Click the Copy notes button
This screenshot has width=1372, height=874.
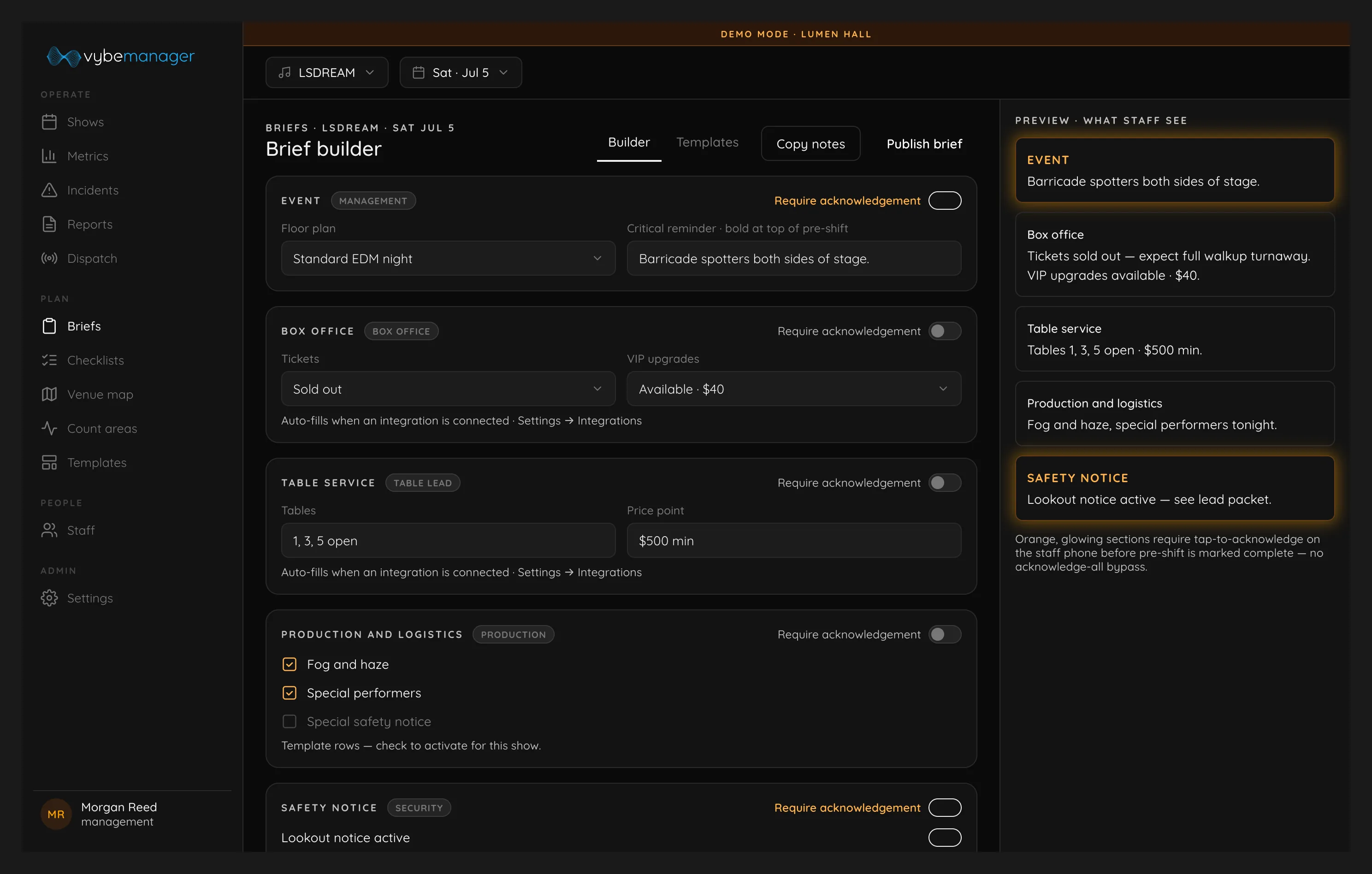(810, 143)
